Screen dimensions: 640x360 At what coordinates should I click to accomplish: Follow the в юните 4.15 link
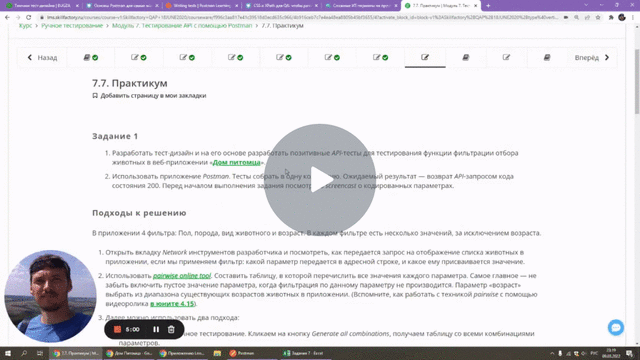click(x=172, y=304)
